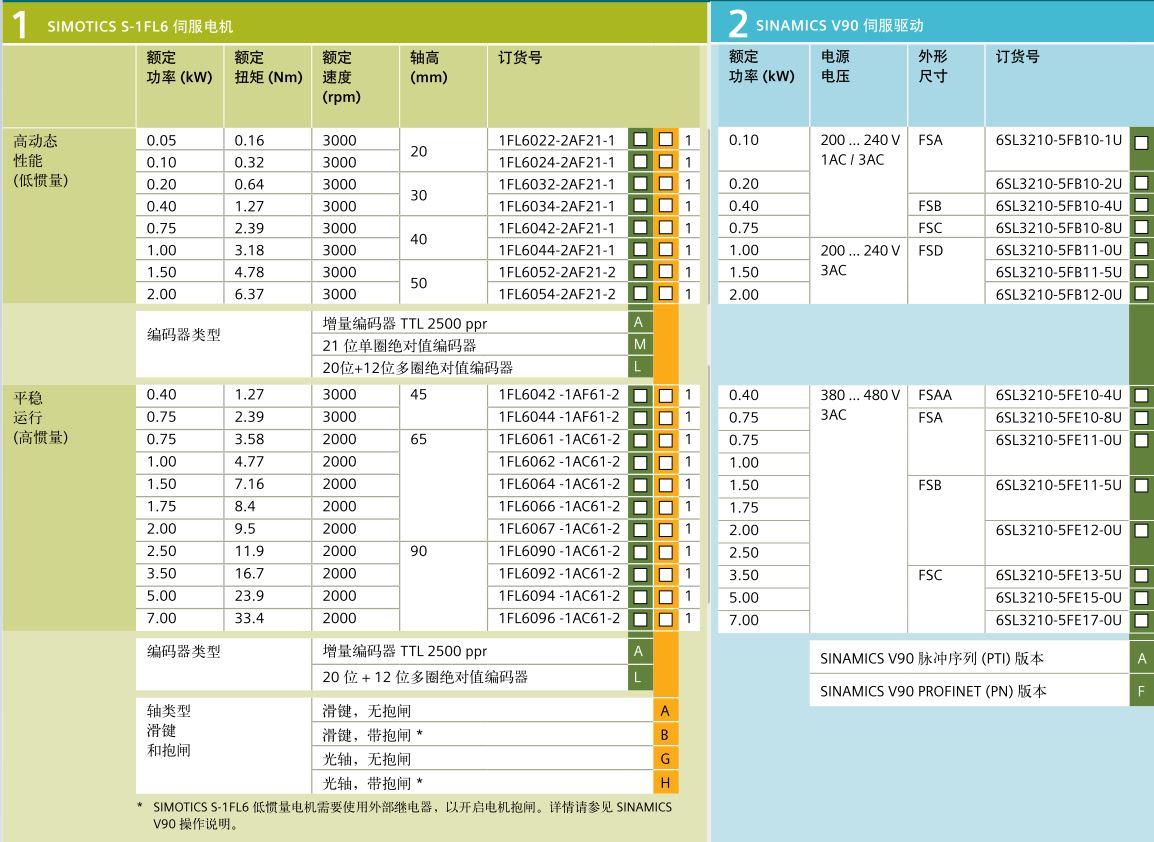Click drive order number 6SL3210-5FE11-5U

(1058, 485)
